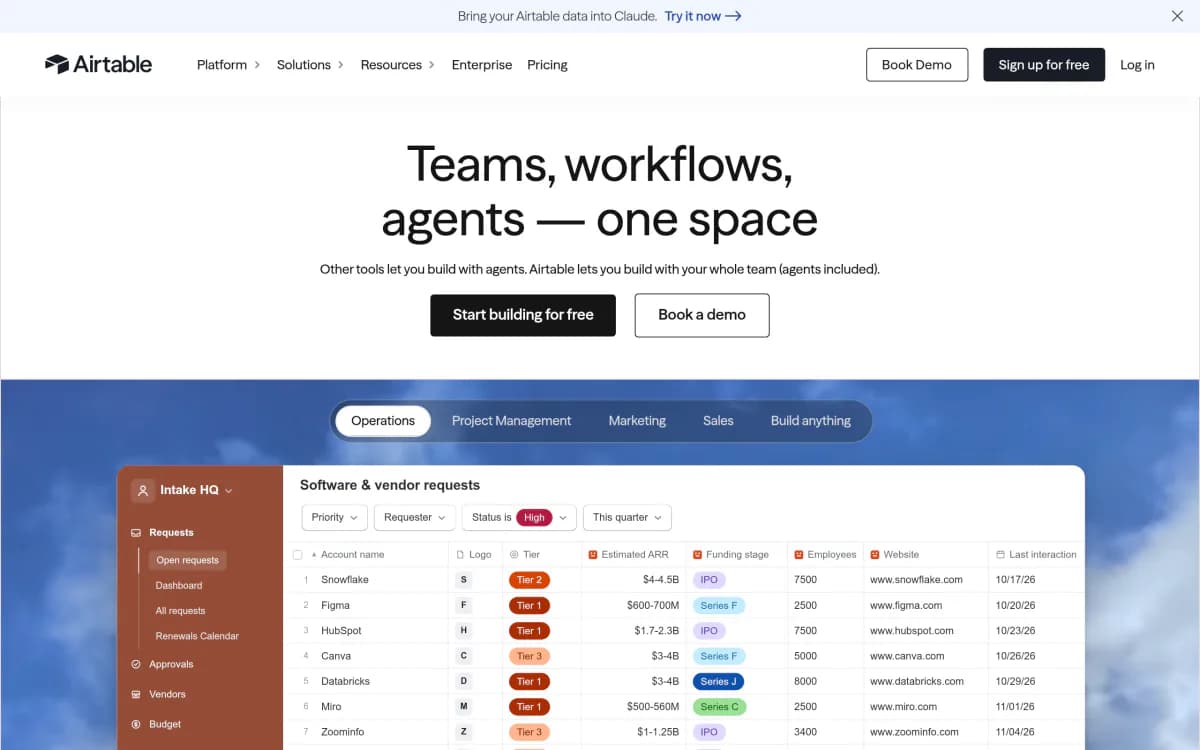Open the Pricing nav item
Image resolution: width=1200 pixels, height=750 pixels.
coord(547,65)
